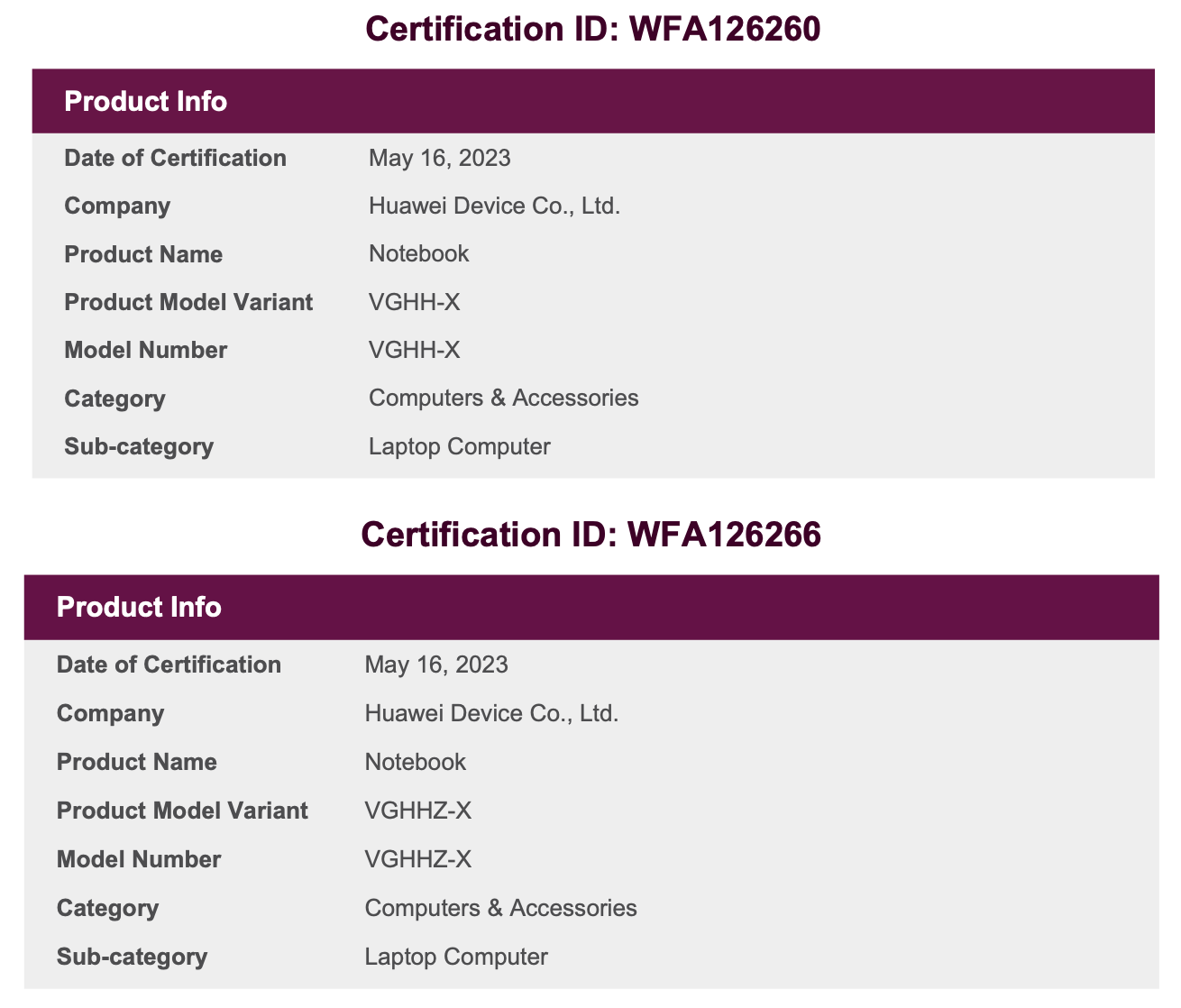Image resolution: width=1181 pixels, height=1008 pixels.
Task: Select the May 16, 2023 date in WFA126266 table
Action: click(436, 665)
